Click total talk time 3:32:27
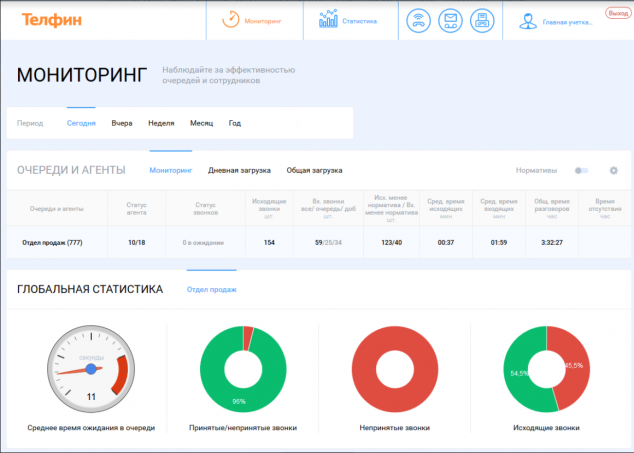 [x=552, y=242]
